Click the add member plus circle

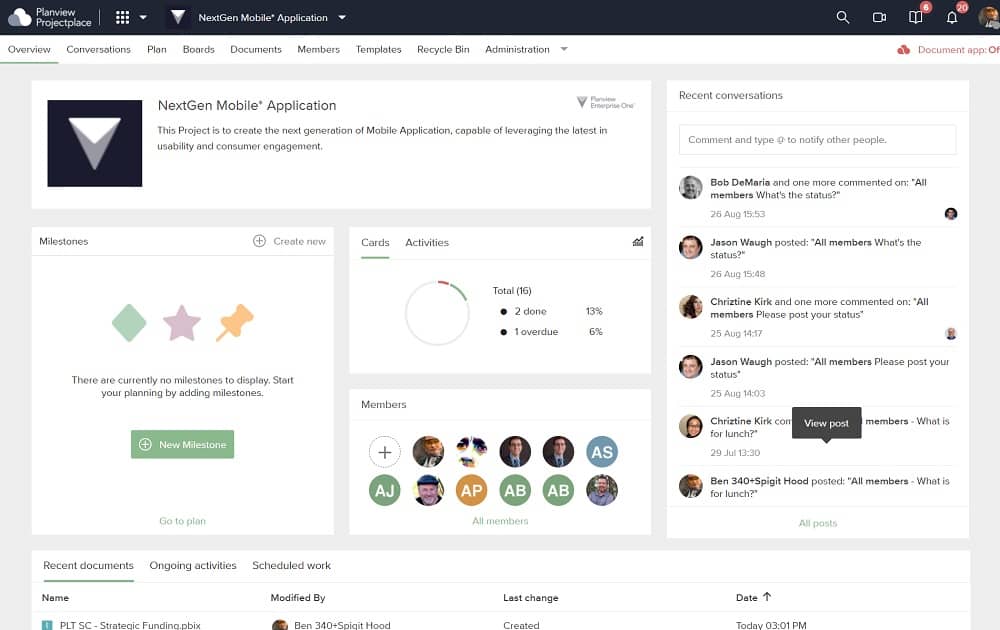(x=385, y=452)
